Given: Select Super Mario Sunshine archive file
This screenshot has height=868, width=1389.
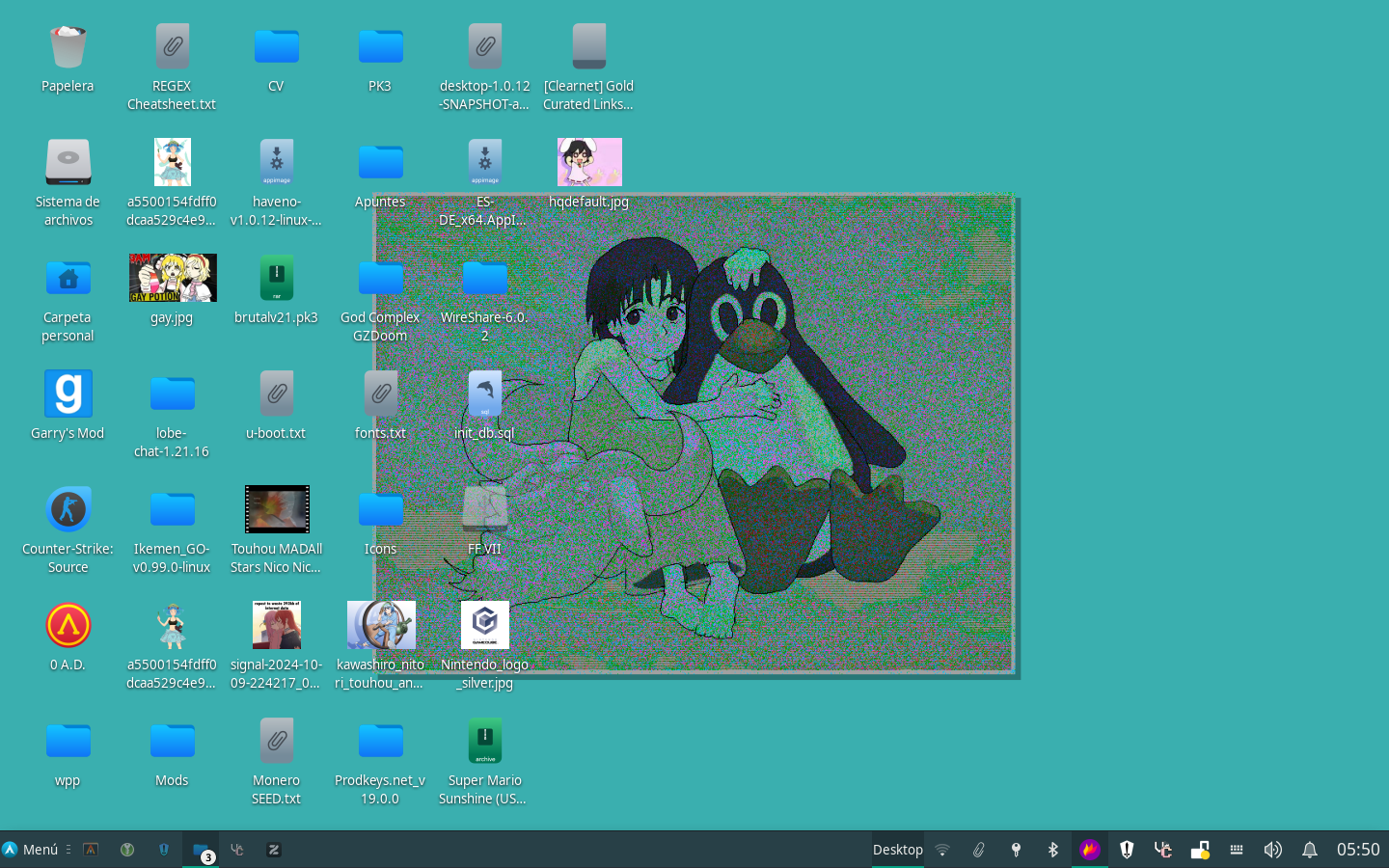Looking at the screenshot, I should coord(484,741).
